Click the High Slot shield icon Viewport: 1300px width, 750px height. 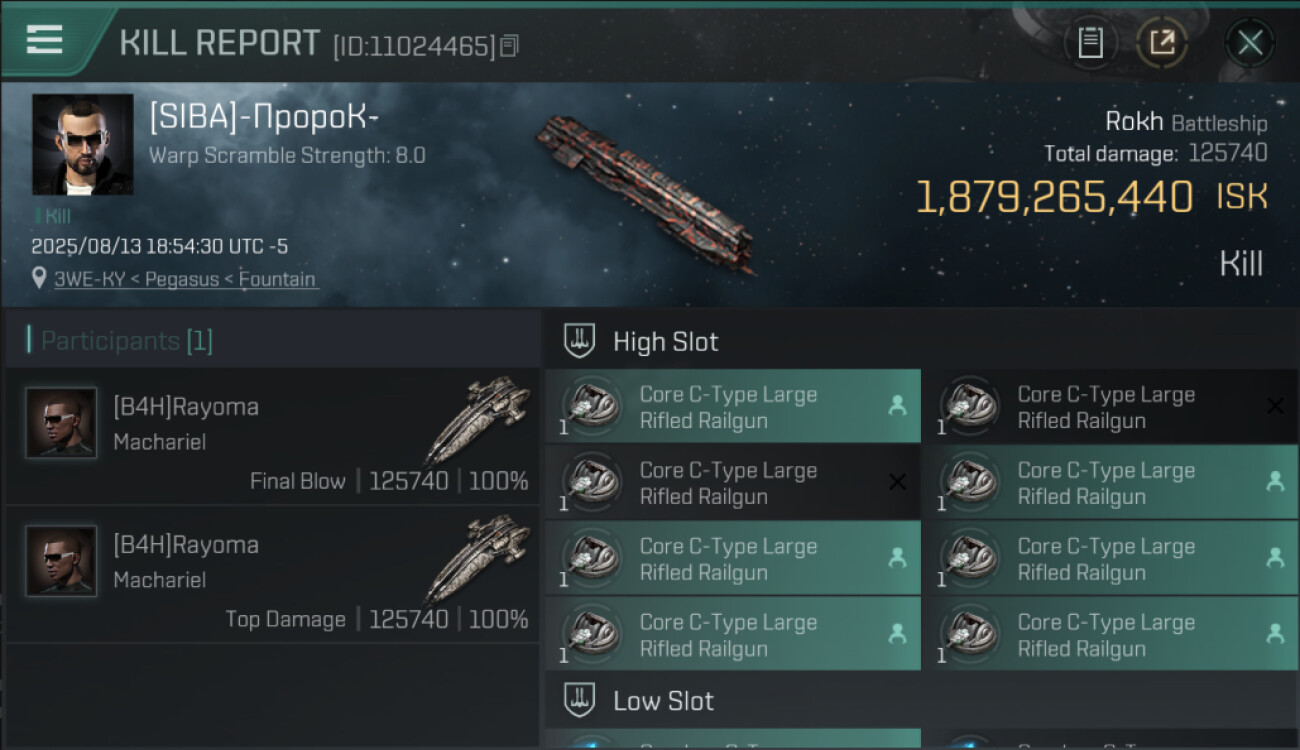click(x=580, y=341)
